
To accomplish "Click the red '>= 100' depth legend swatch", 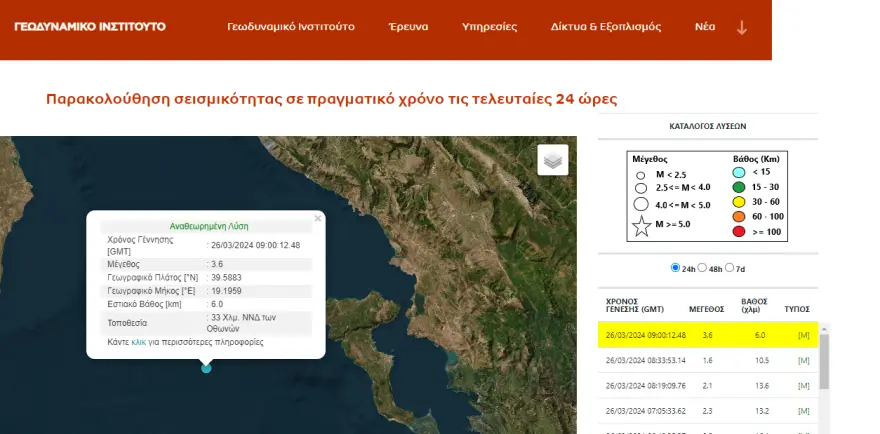I will (x=740, y=232).
